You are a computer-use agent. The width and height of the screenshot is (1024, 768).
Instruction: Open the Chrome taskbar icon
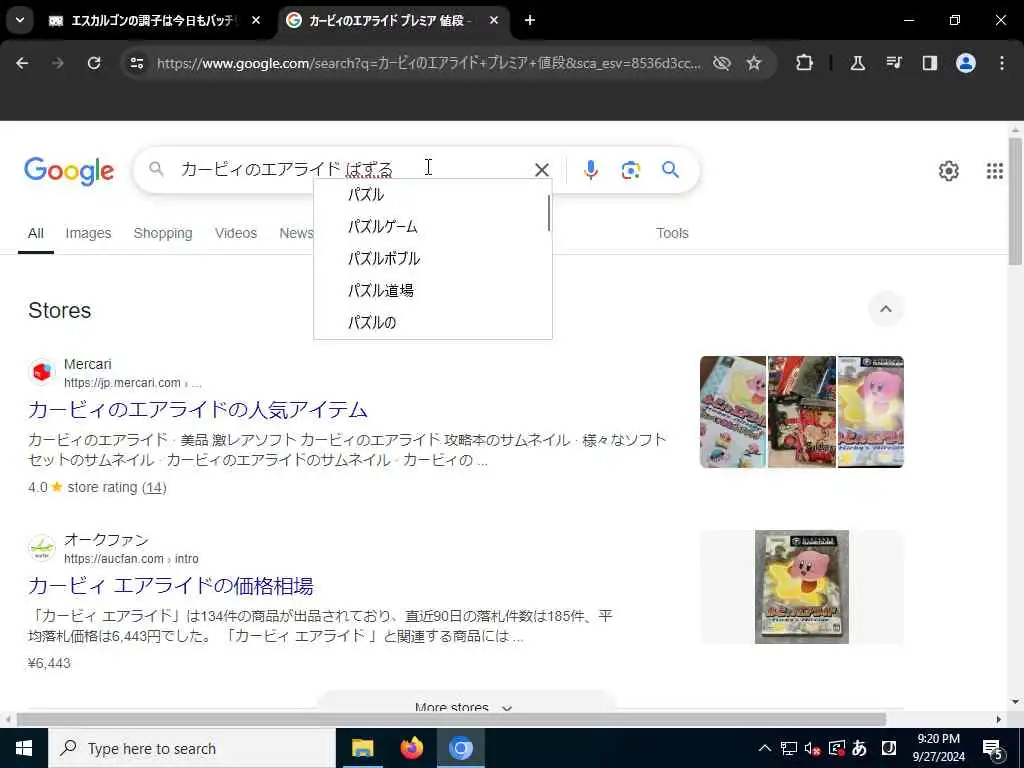(x=460, y=748)
